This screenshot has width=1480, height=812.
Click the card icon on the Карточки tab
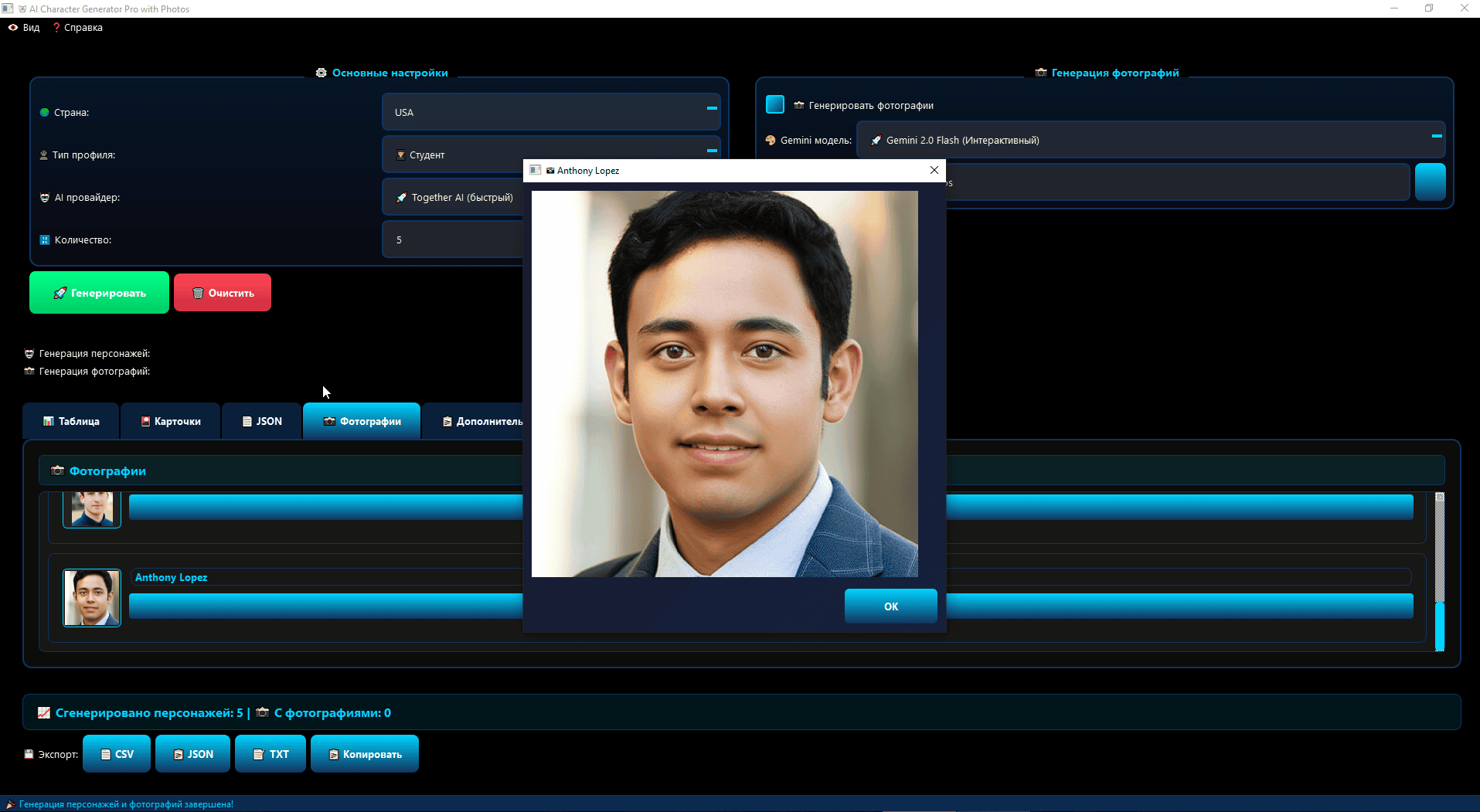[145, 421]
